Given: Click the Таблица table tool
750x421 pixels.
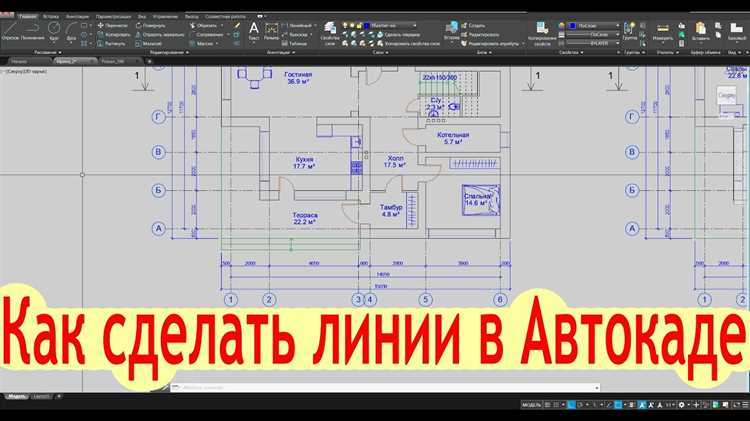Looking at the screenshot, I should tap(295, 43).
